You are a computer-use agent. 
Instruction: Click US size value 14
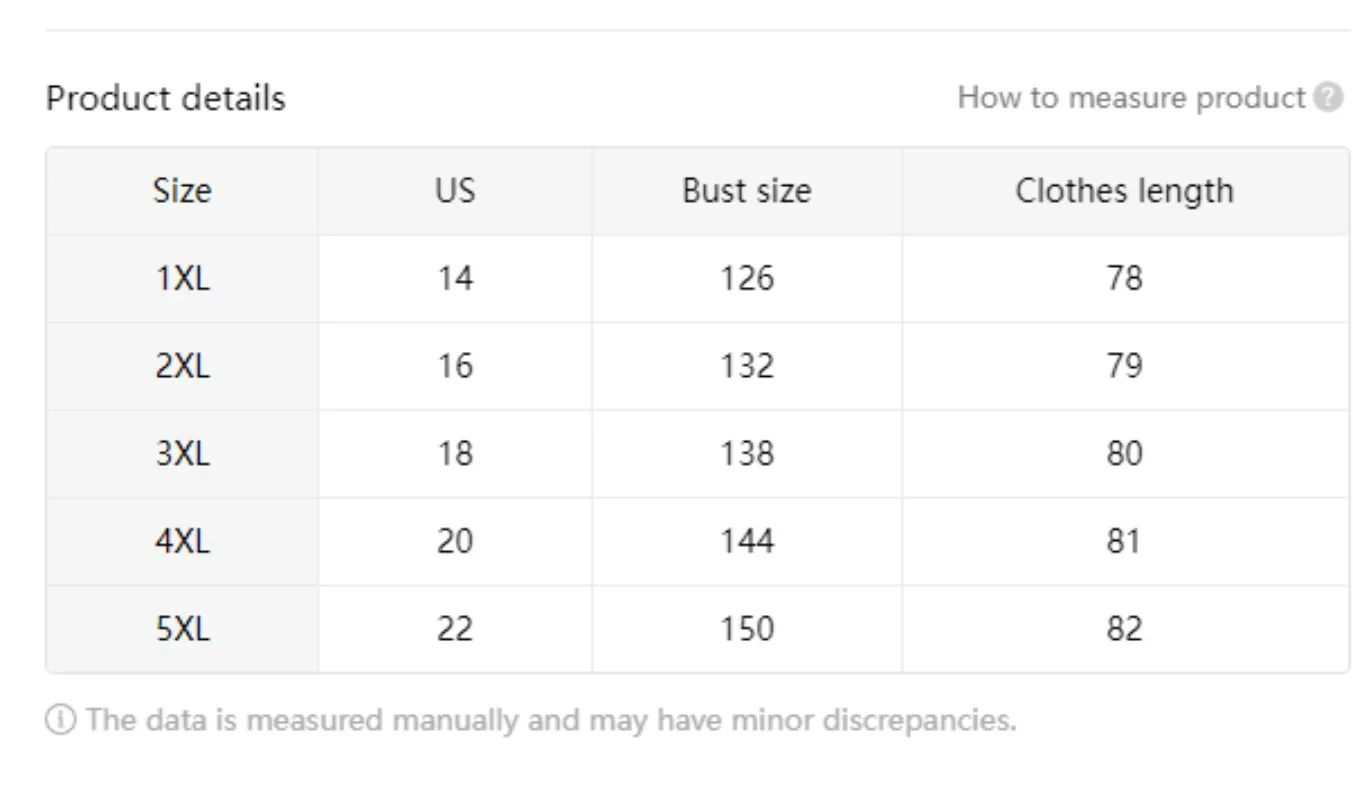455,278
